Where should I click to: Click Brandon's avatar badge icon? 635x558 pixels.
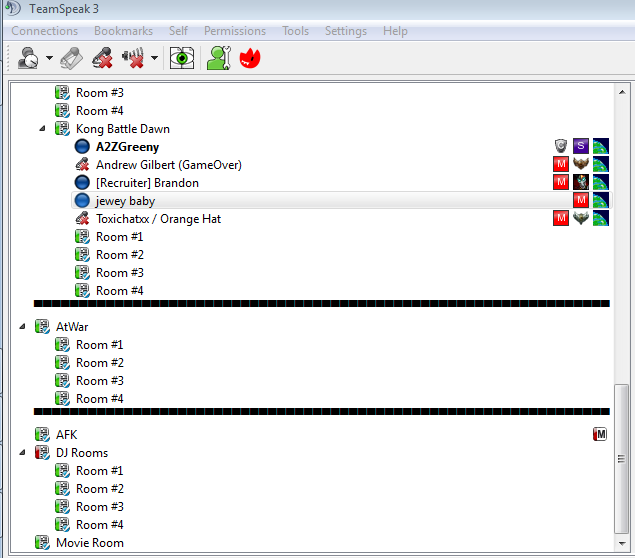pos(581,182)
